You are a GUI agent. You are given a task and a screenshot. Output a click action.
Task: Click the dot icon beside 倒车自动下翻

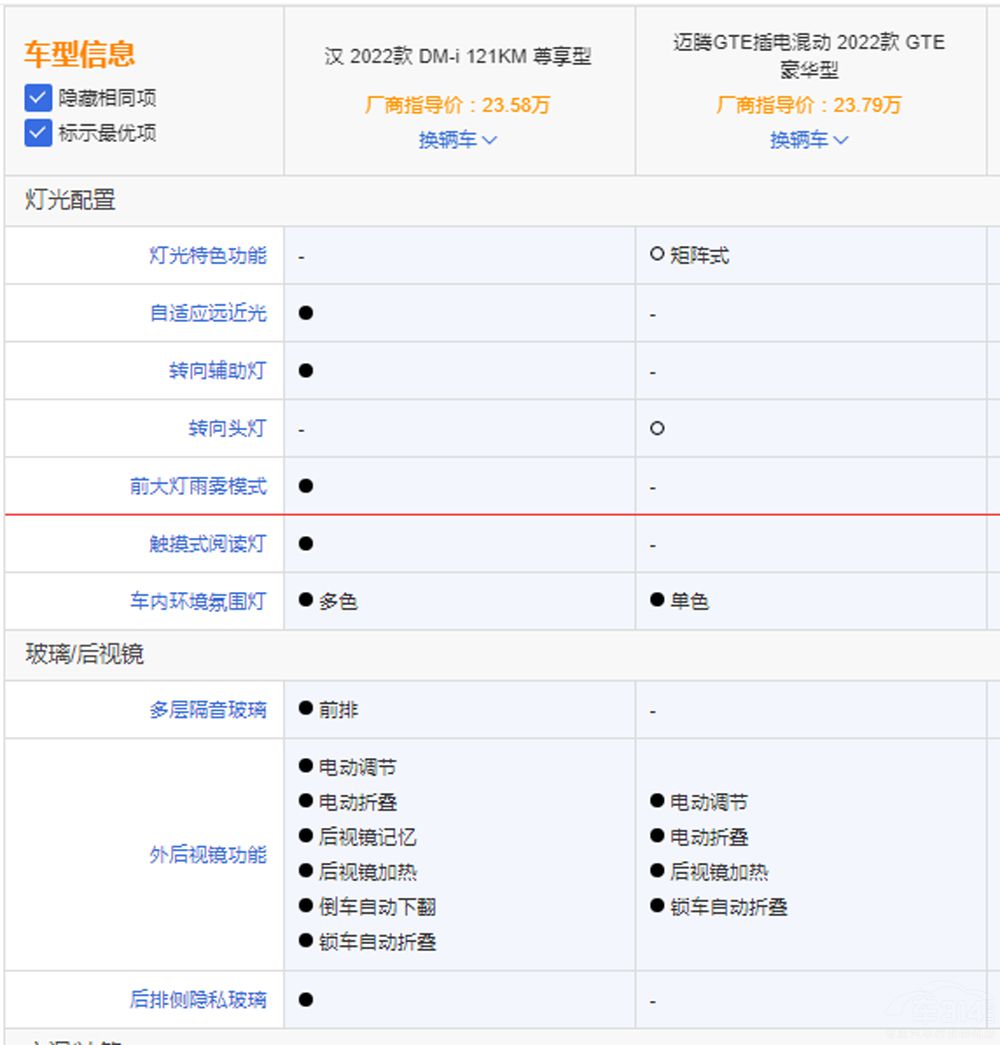point(306,906)
